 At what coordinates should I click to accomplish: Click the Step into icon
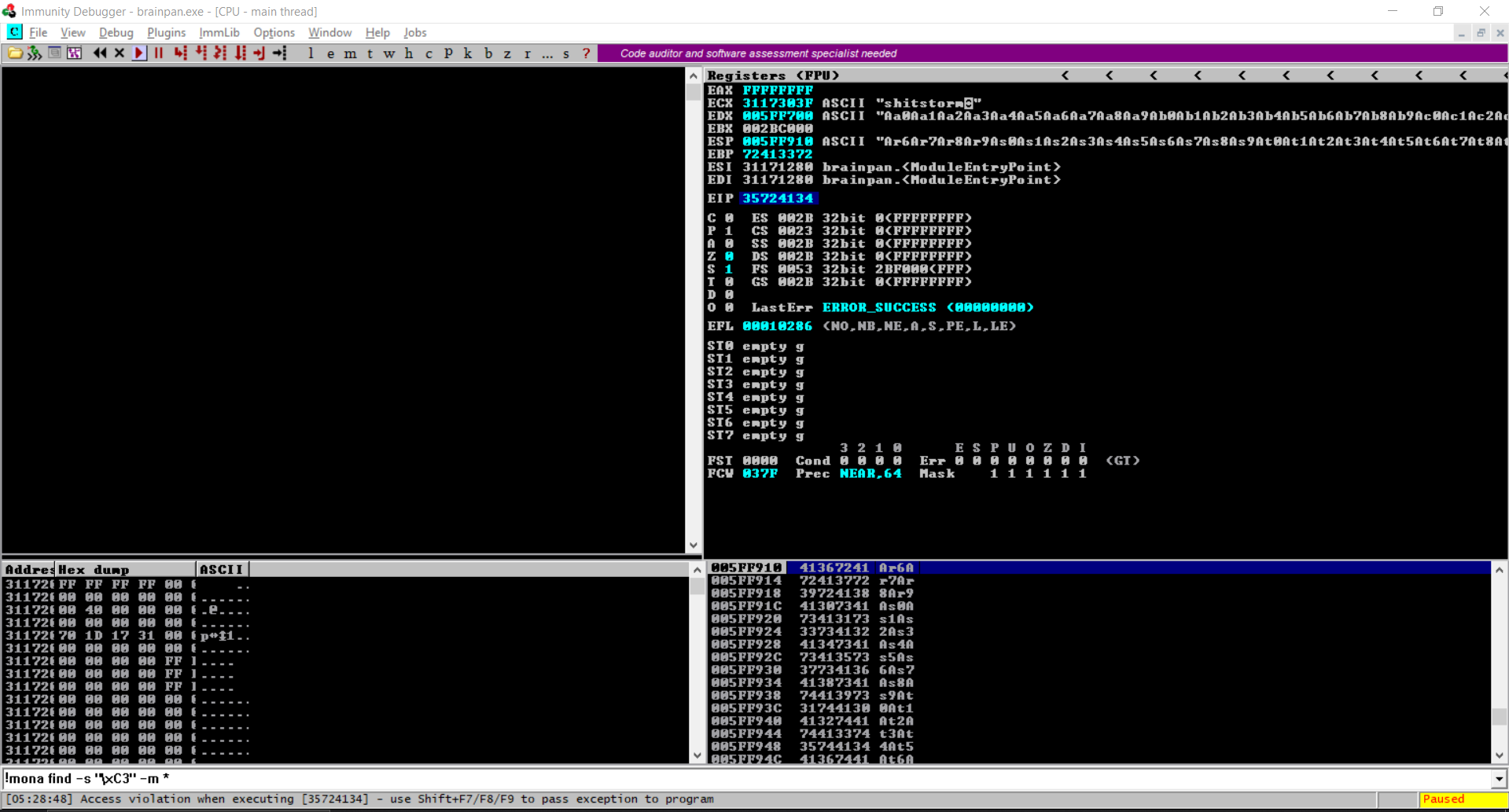click(x=180, y=53)
